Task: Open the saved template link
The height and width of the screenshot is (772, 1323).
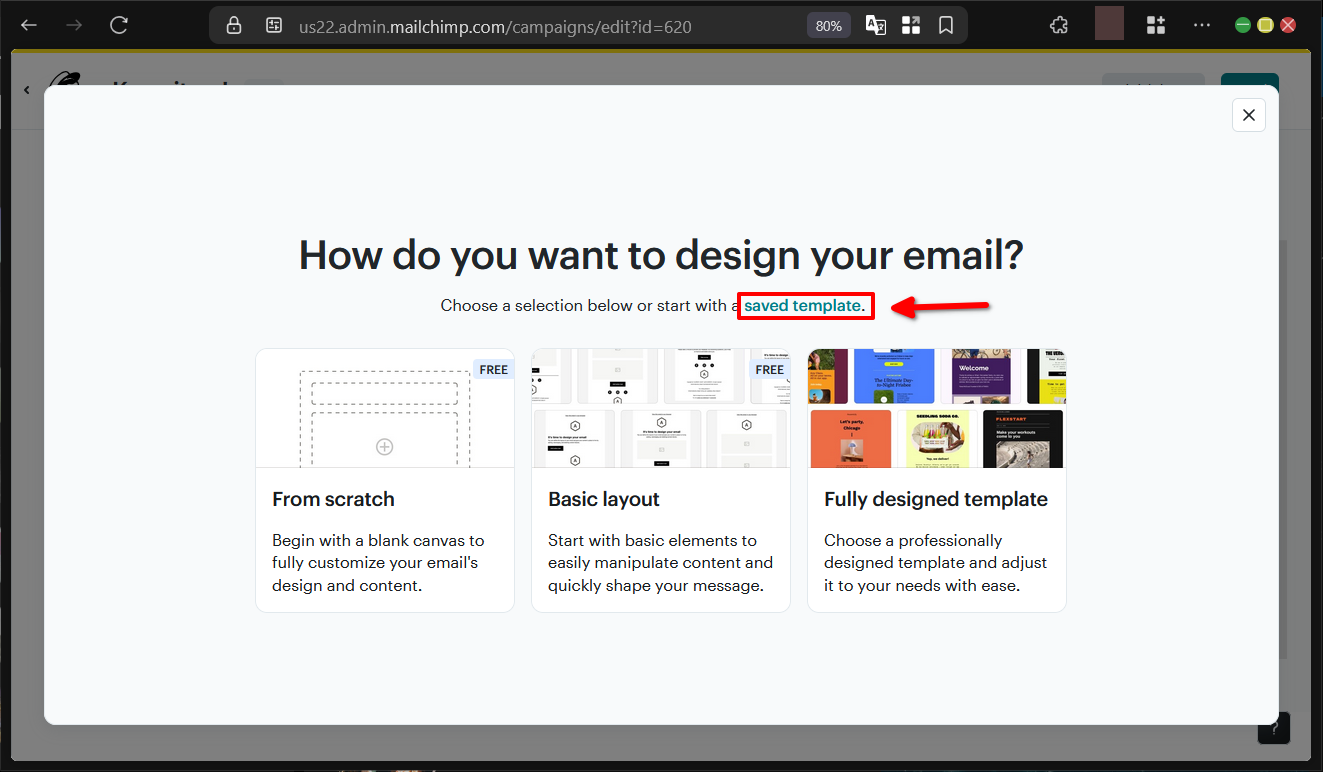Action: tap(803, 305)
